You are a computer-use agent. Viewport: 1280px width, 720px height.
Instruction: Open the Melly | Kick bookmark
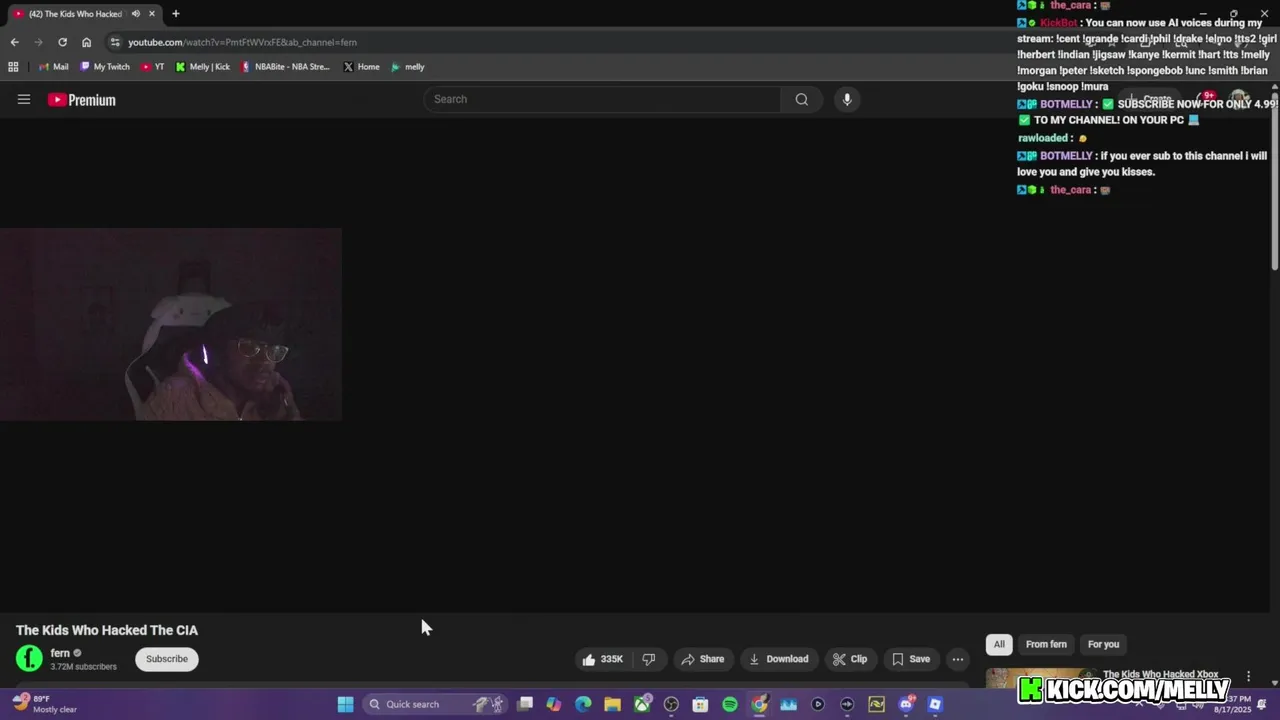[203, 67]
